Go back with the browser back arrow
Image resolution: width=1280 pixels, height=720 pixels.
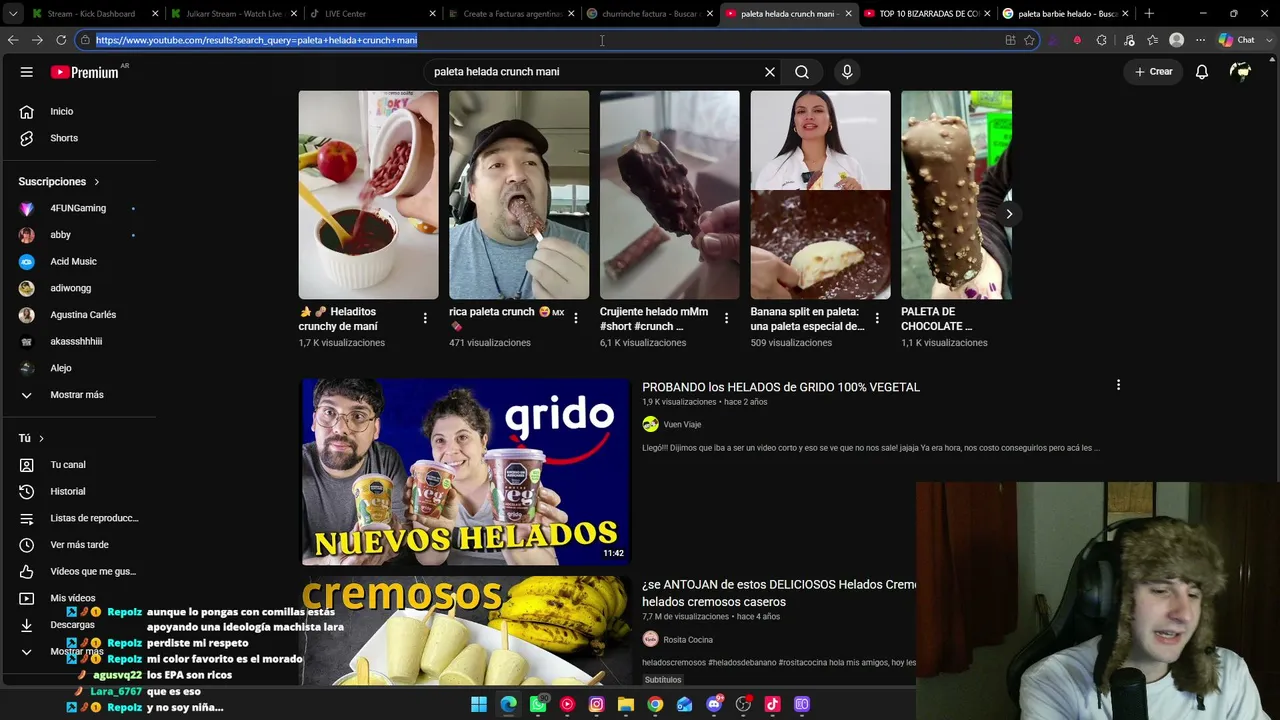13,40
